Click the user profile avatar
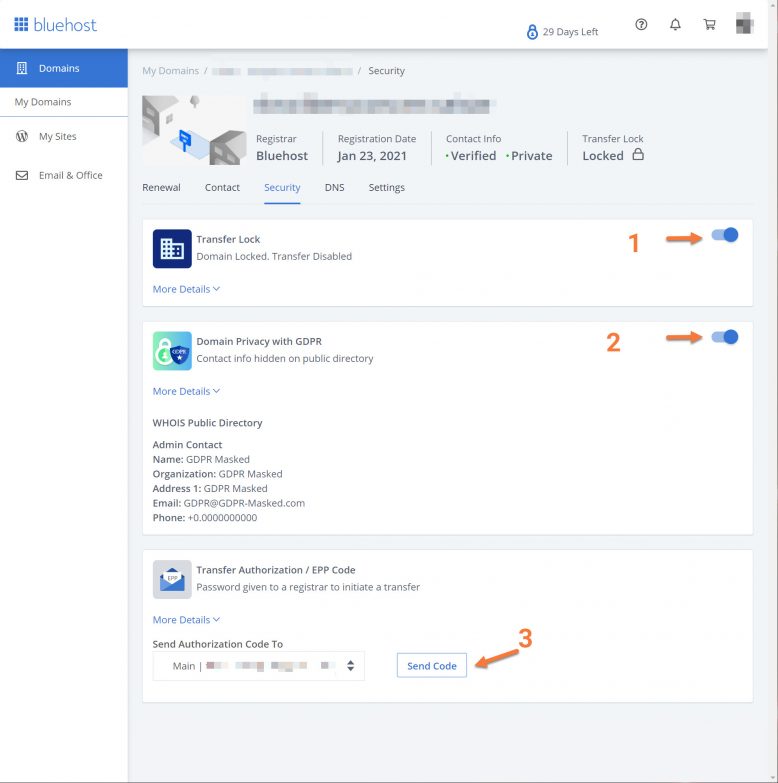Screen dimensions: 778x783 744,25
